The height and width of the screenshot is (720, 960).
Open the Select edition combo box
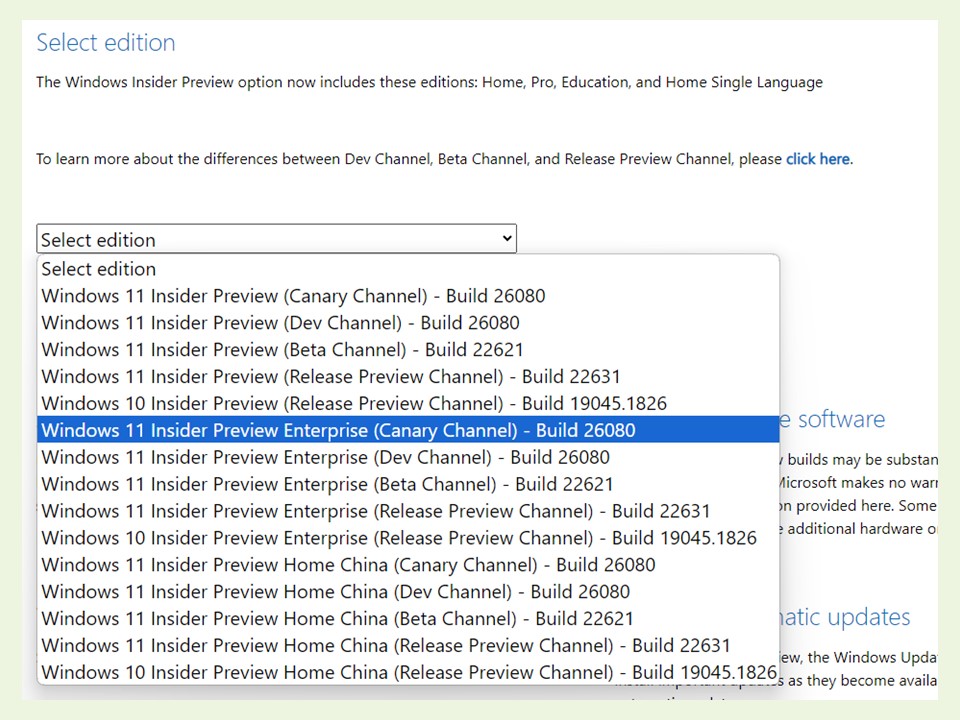pyautogui.click(x=276, y=239)
